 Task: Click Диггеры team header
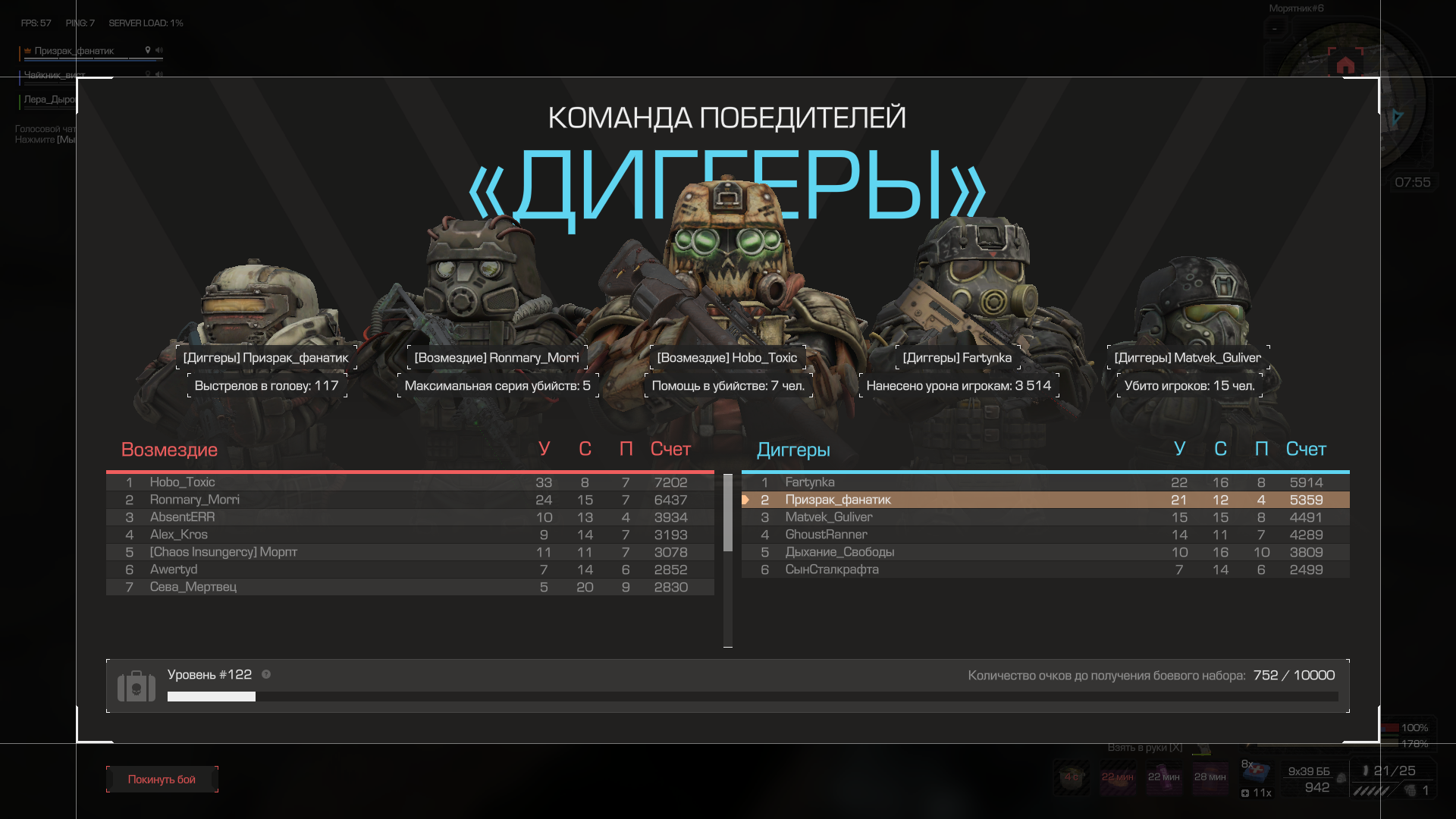793,450
